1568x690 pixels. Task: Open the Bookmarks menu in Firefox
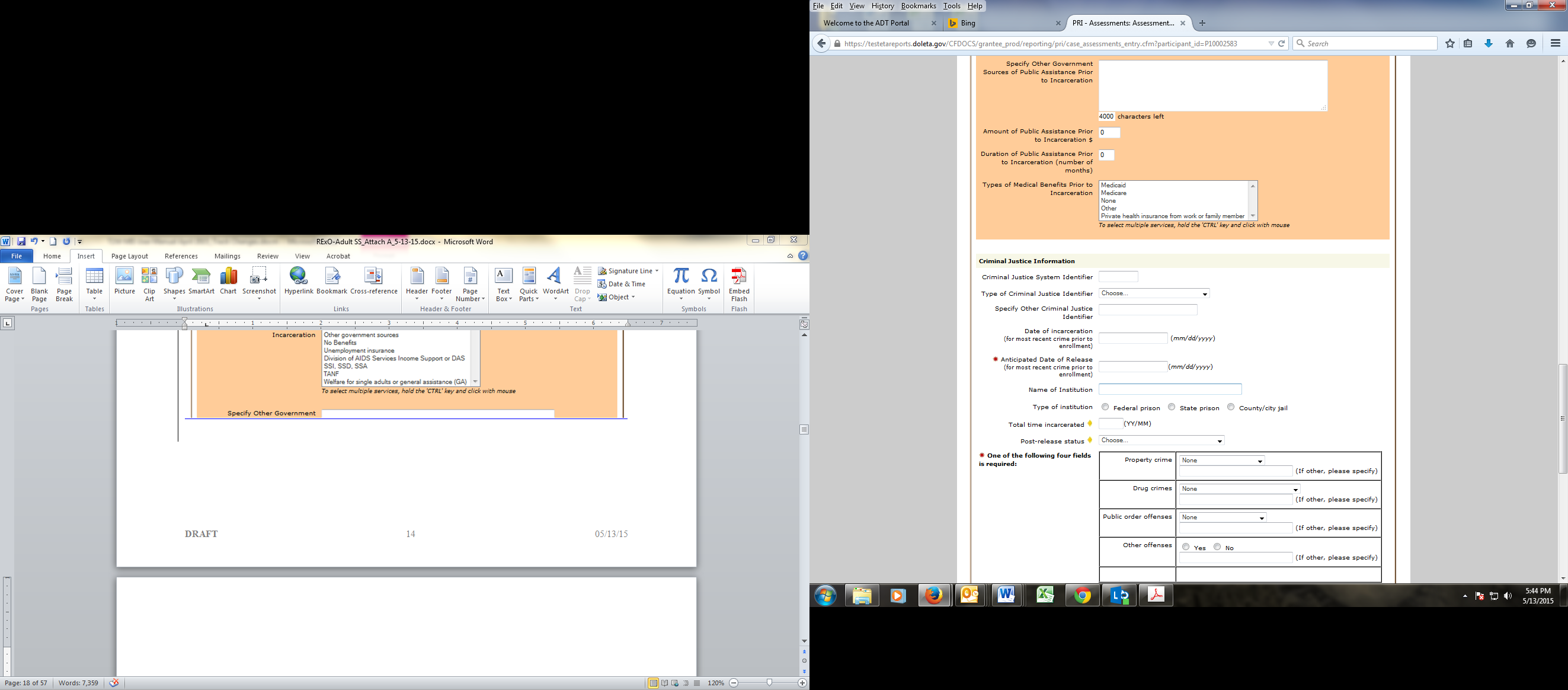pyautogui.click(x=918, y=6)
